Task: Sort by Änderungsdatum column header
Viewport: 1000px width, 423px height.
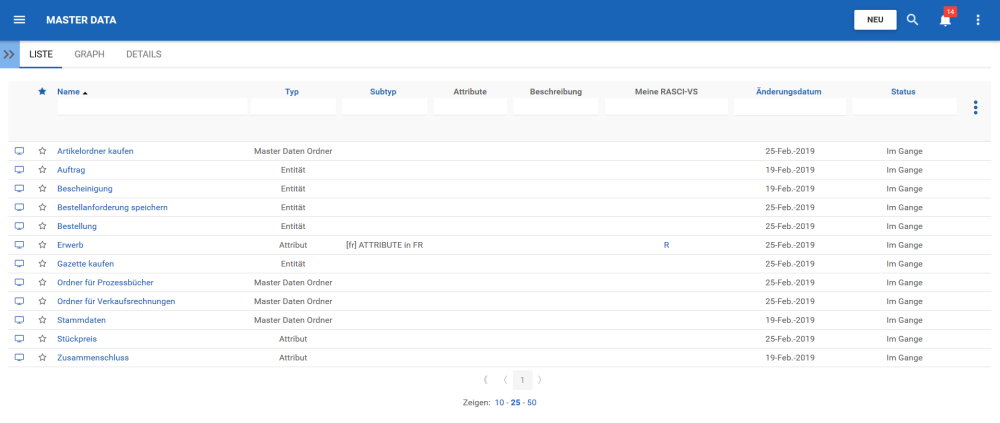Action: [x=789, y=92]
